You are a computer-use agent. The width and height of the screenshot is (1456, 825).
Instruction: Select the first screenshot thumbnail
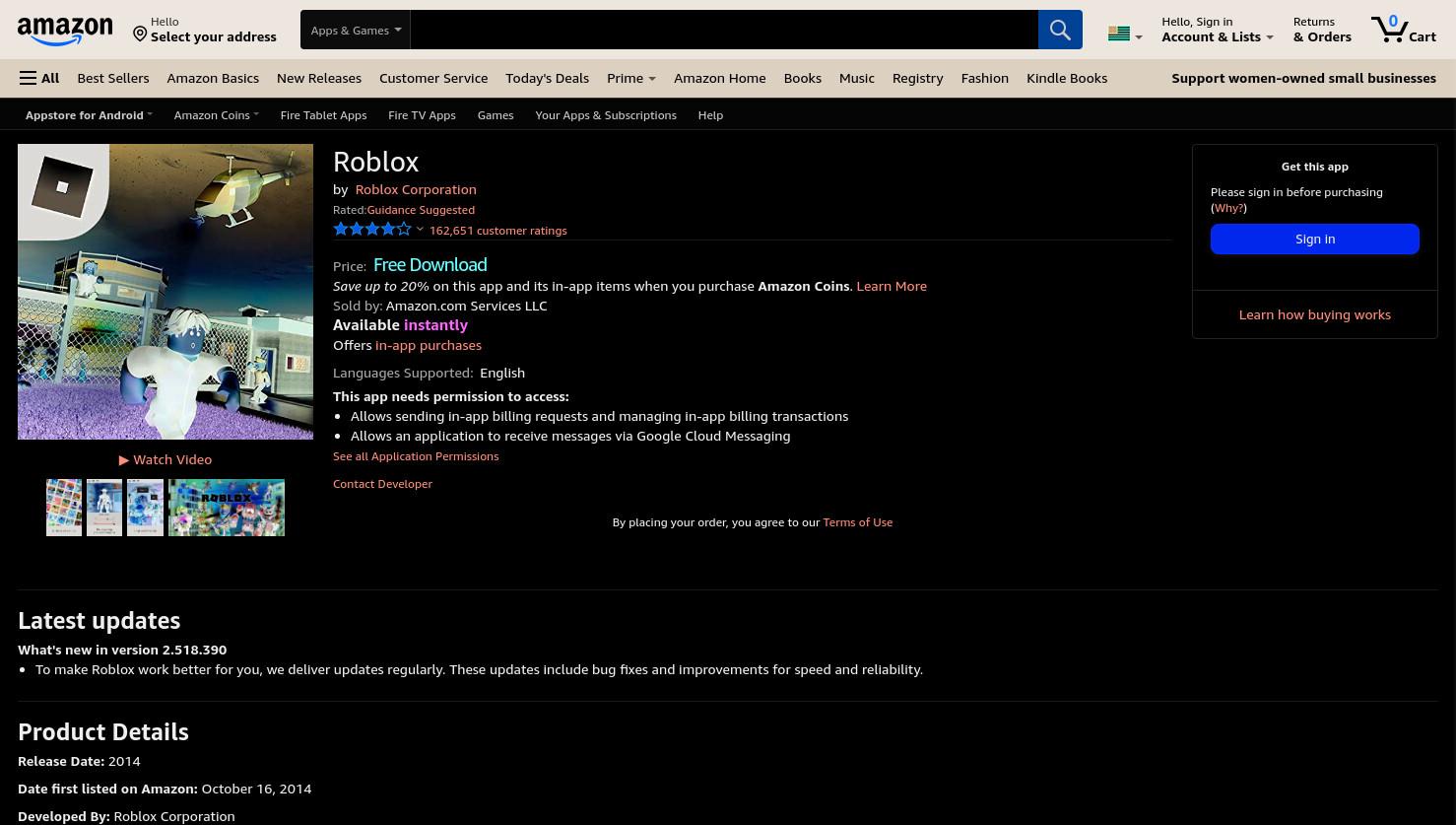64,508
